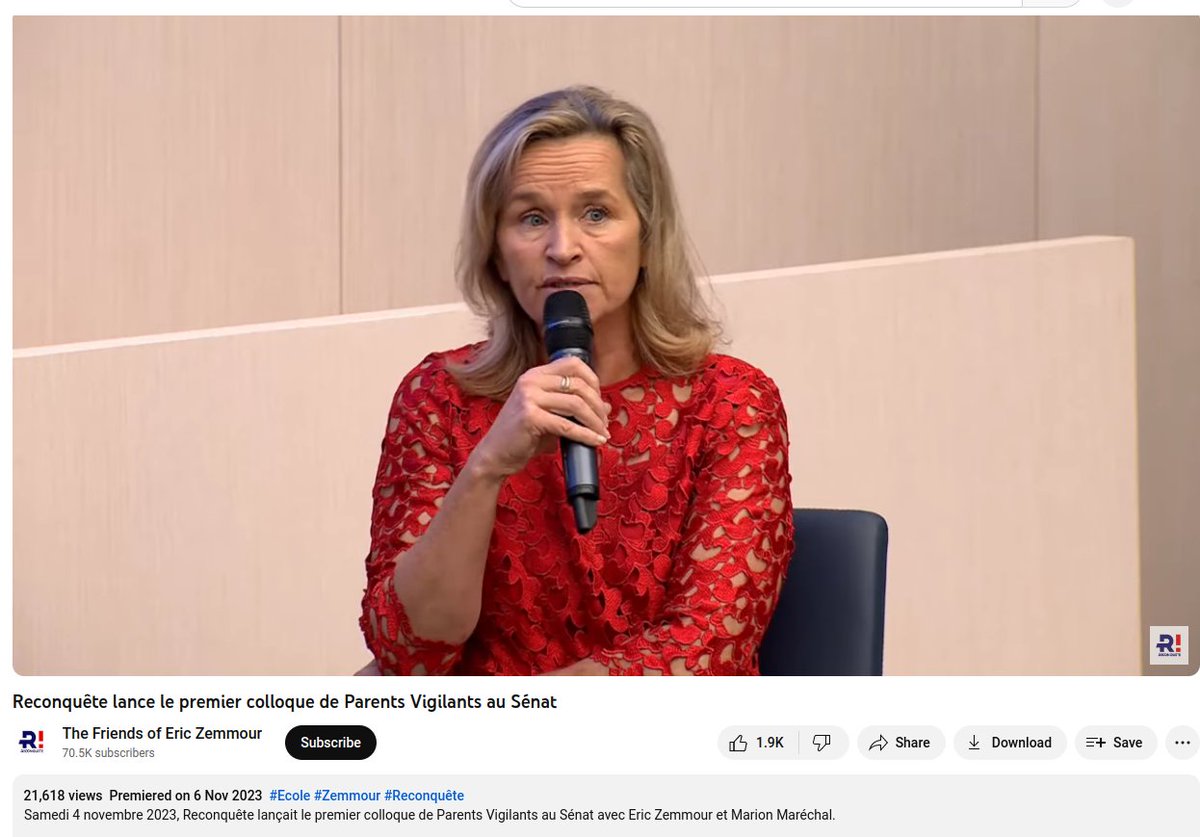Click the R! watermark in video corner
The width and height of the screenshot is (1200, 837).
point(1168,645)
